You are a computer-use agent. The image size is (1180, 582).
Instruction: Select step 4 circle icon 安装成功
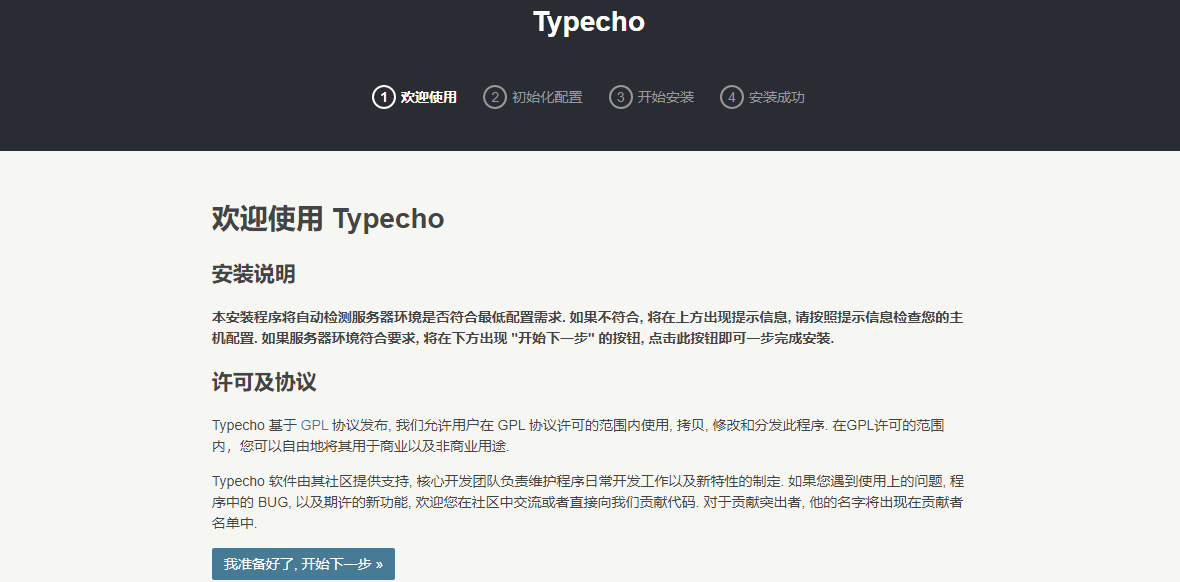point(731,97)
